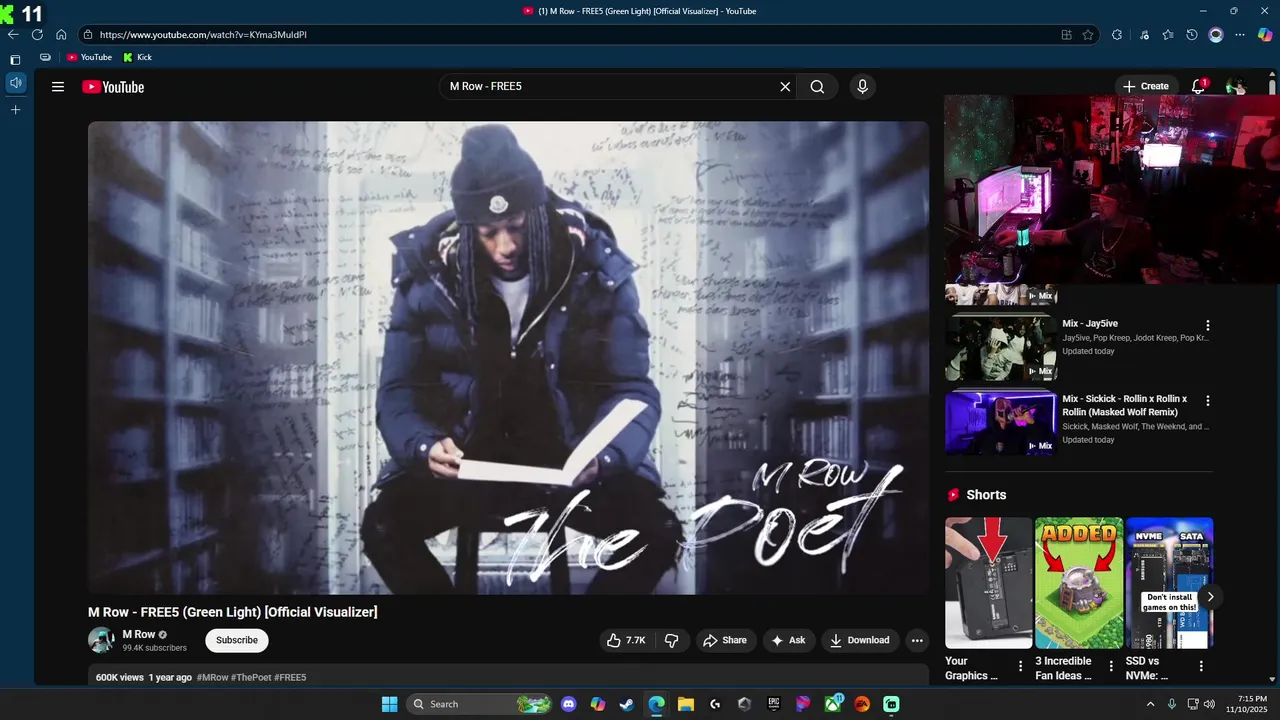1280x720 pixels.
Task: Open a new tab with plus icon
Action: point(15,110)
